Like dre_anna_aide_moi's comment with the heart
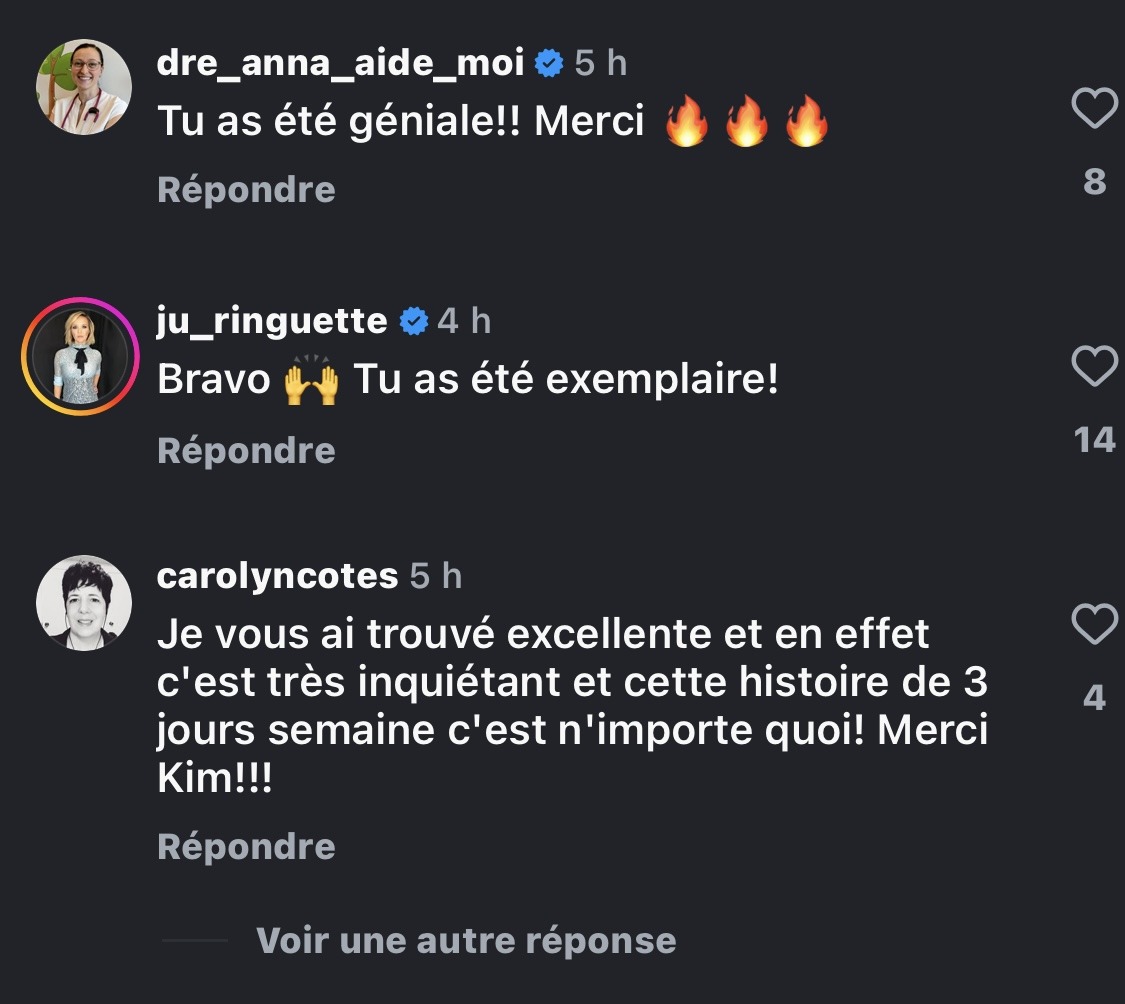Image resolution: width=1125 pixels, height=1004 pixels. (x=1094, y=108)
